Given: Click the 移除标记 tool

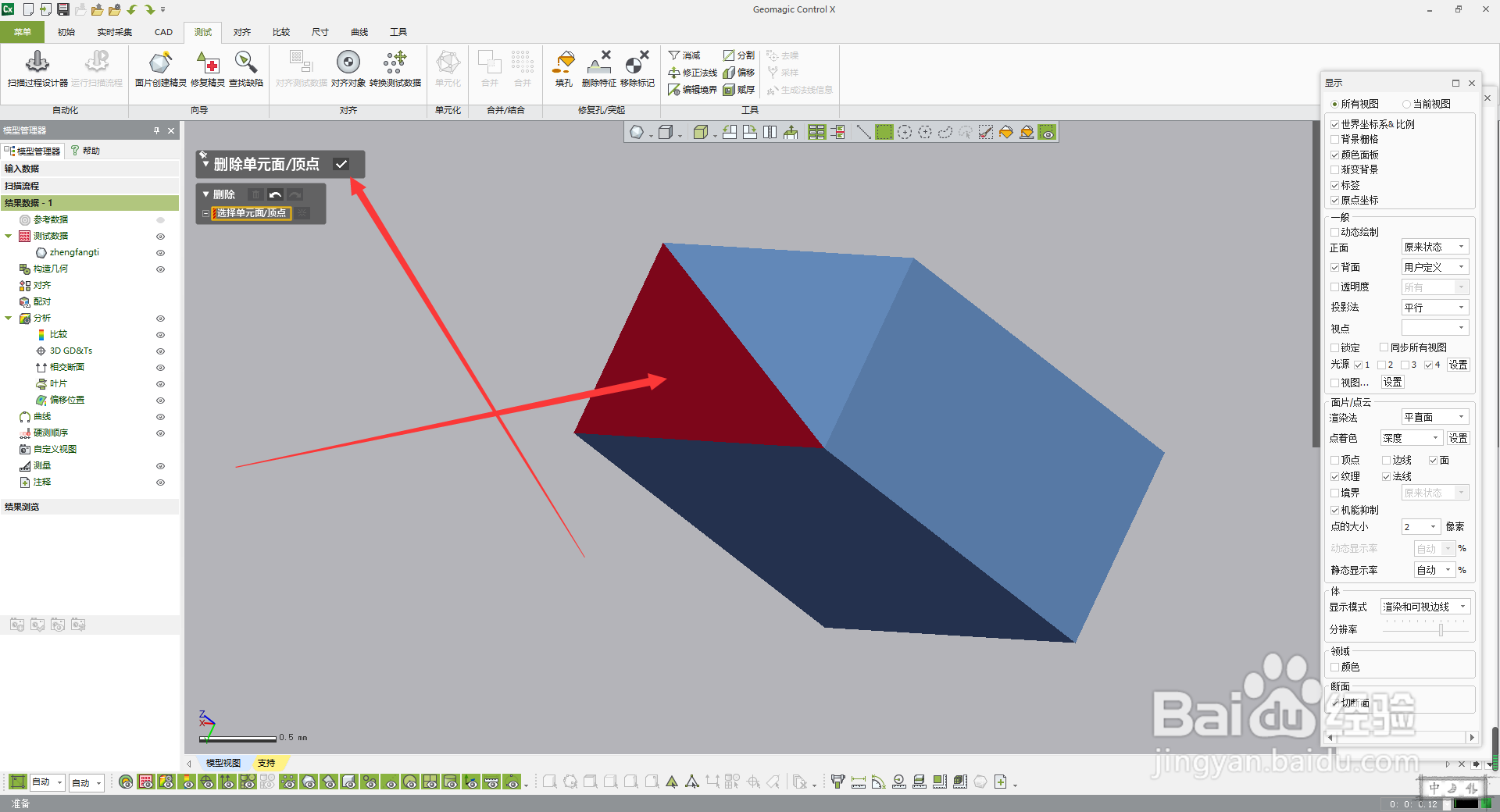Looking at the screenshot, I should (637, 69).
